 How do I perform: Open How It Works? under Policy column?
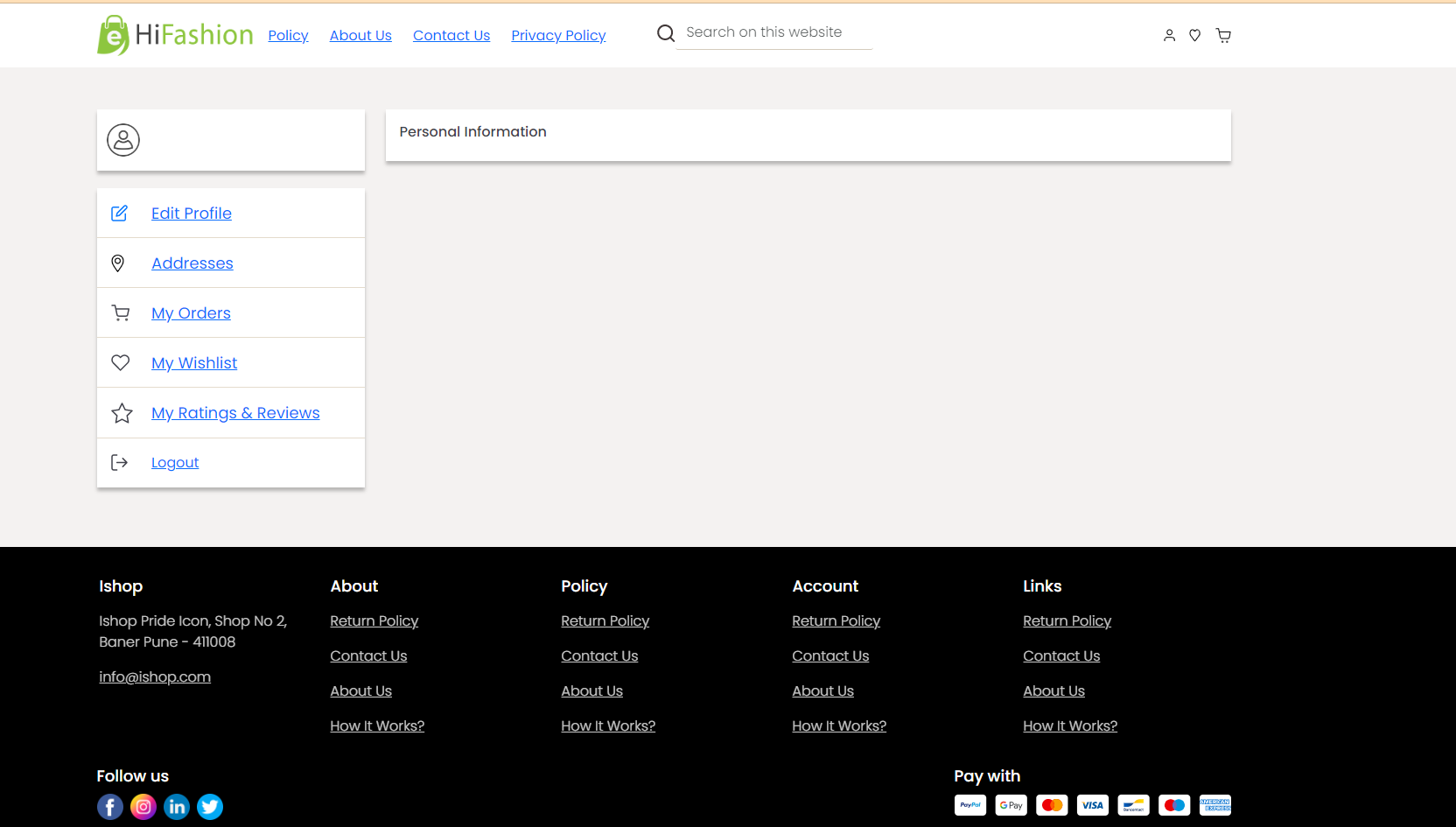(608, 725)
